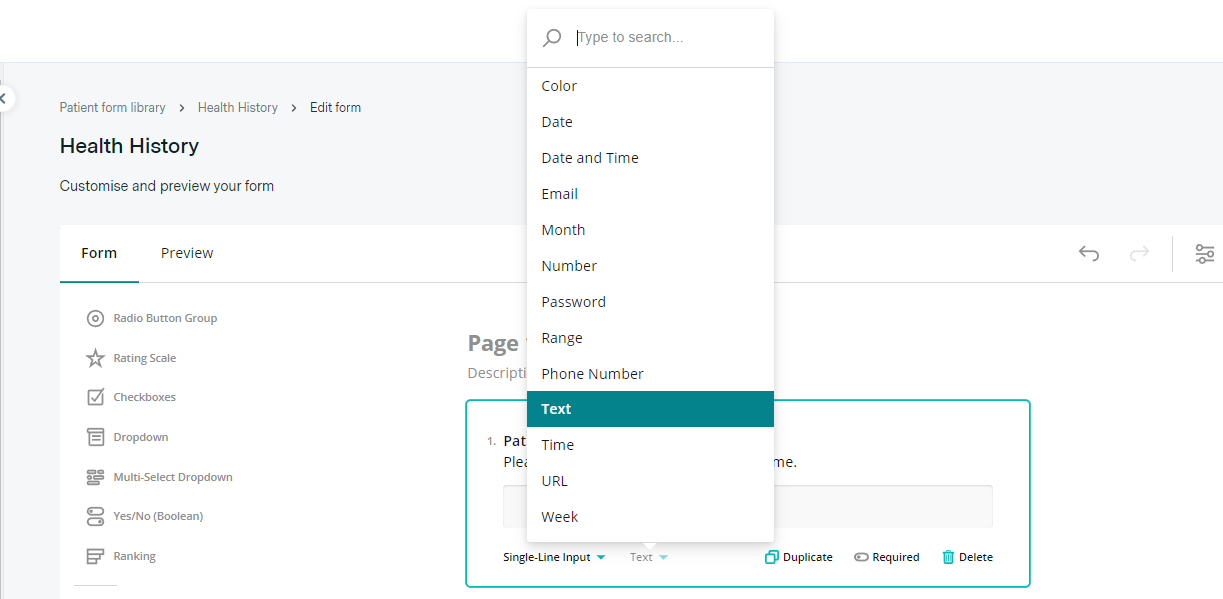Open the Patient form library breadcrumb
Image resolution: width=1223 pixels, height=599 pixels.
tap(112, 107)
